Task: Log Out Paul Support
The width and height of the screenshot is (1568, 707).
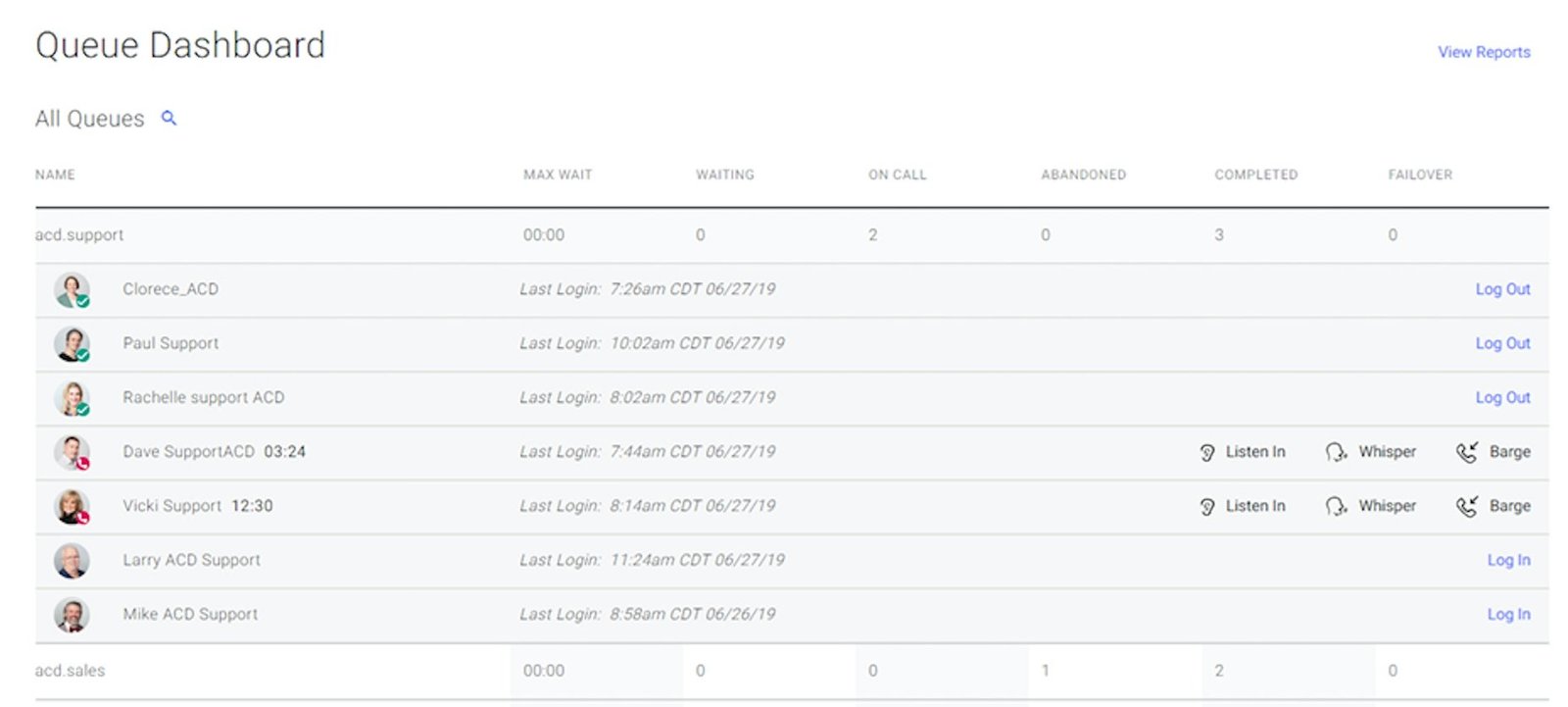Action: point(1502,343)
